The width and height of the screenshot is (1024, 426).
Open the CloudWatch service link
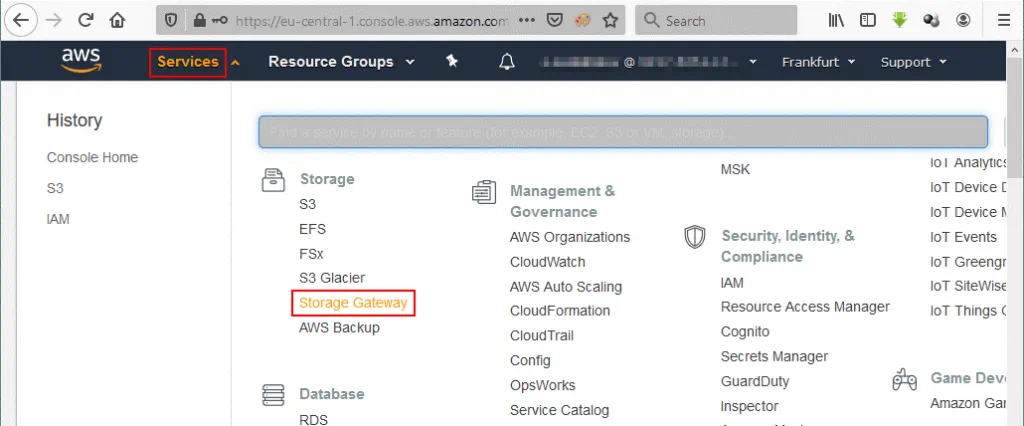pos(547,262)
